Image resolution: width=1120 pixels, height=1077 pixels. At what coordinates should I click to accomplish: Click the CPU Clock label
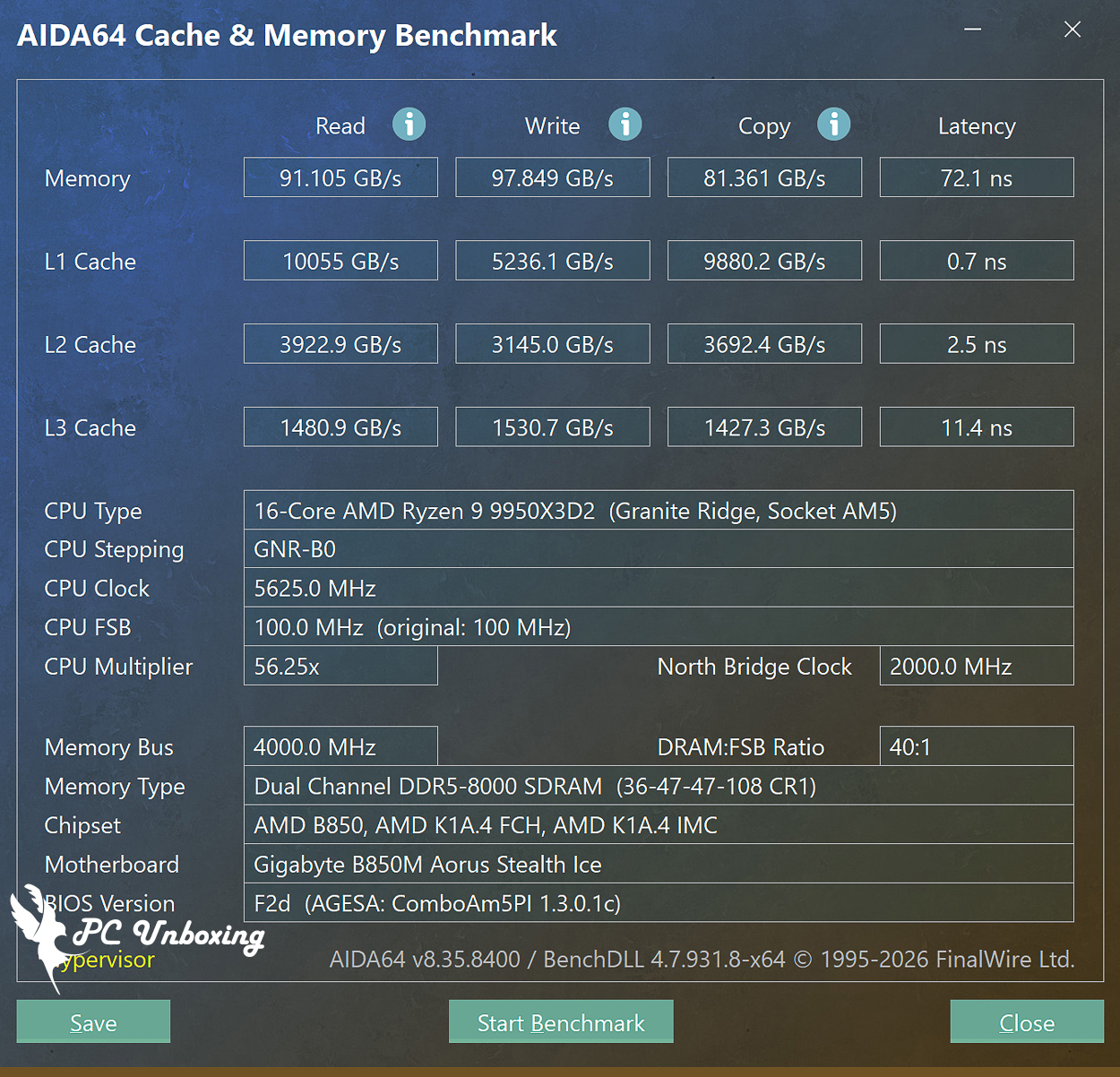pyautogui.click(x=97, y=588)
